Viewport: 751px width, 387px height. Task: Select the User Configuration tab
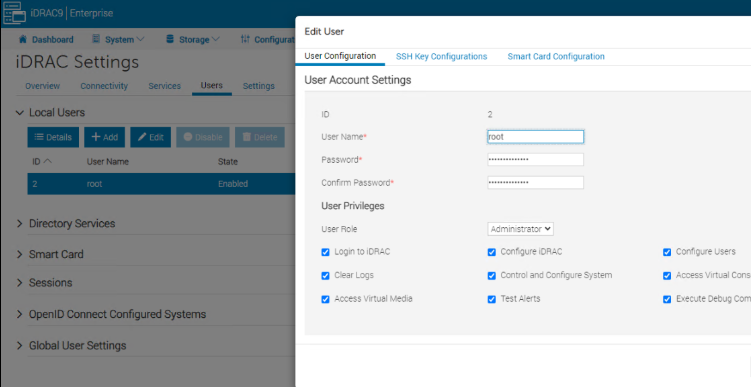click(340, 56)
